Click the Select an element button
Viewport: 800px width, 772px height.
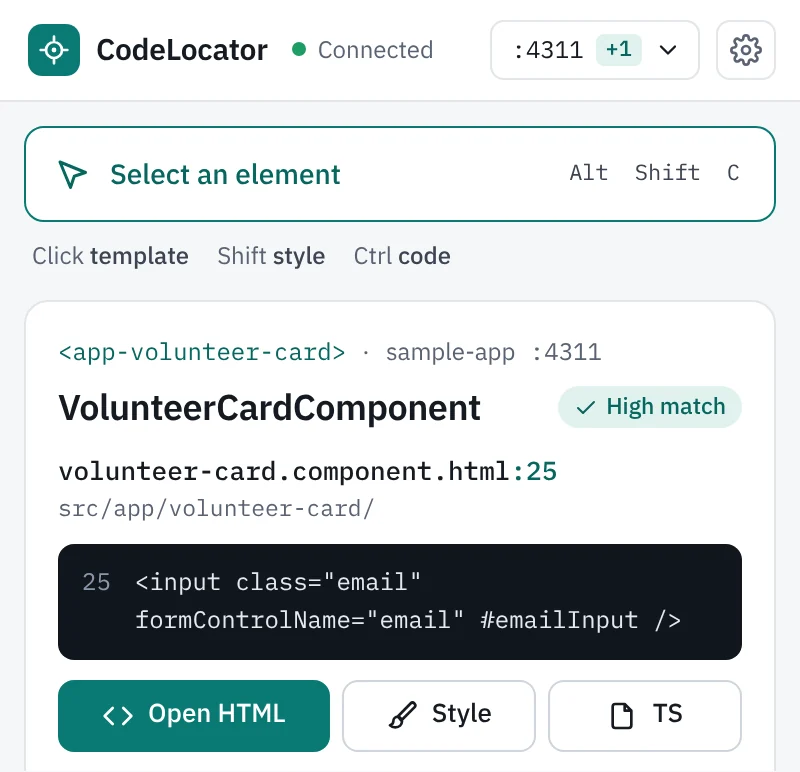400,174
